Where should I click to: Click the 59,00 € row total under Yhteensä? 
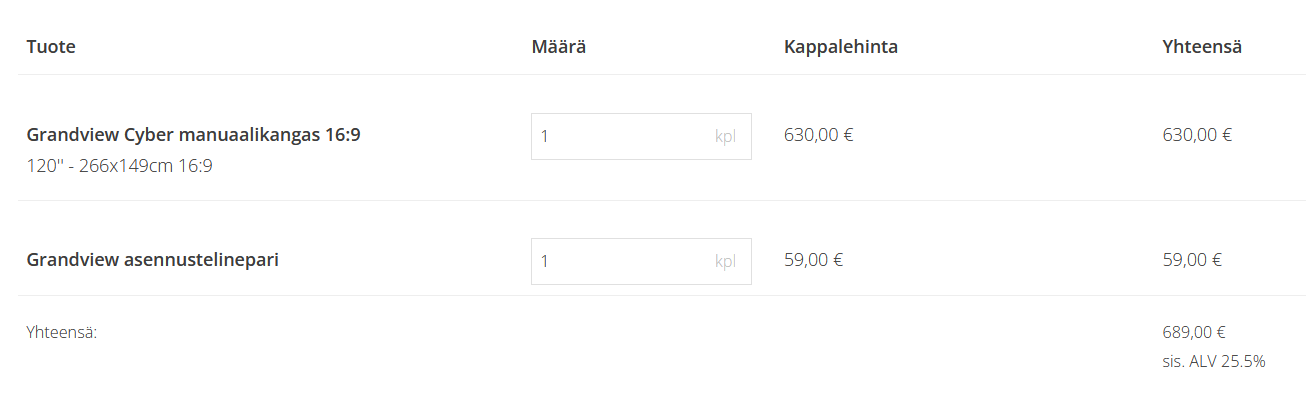(x=1191, y=260)
